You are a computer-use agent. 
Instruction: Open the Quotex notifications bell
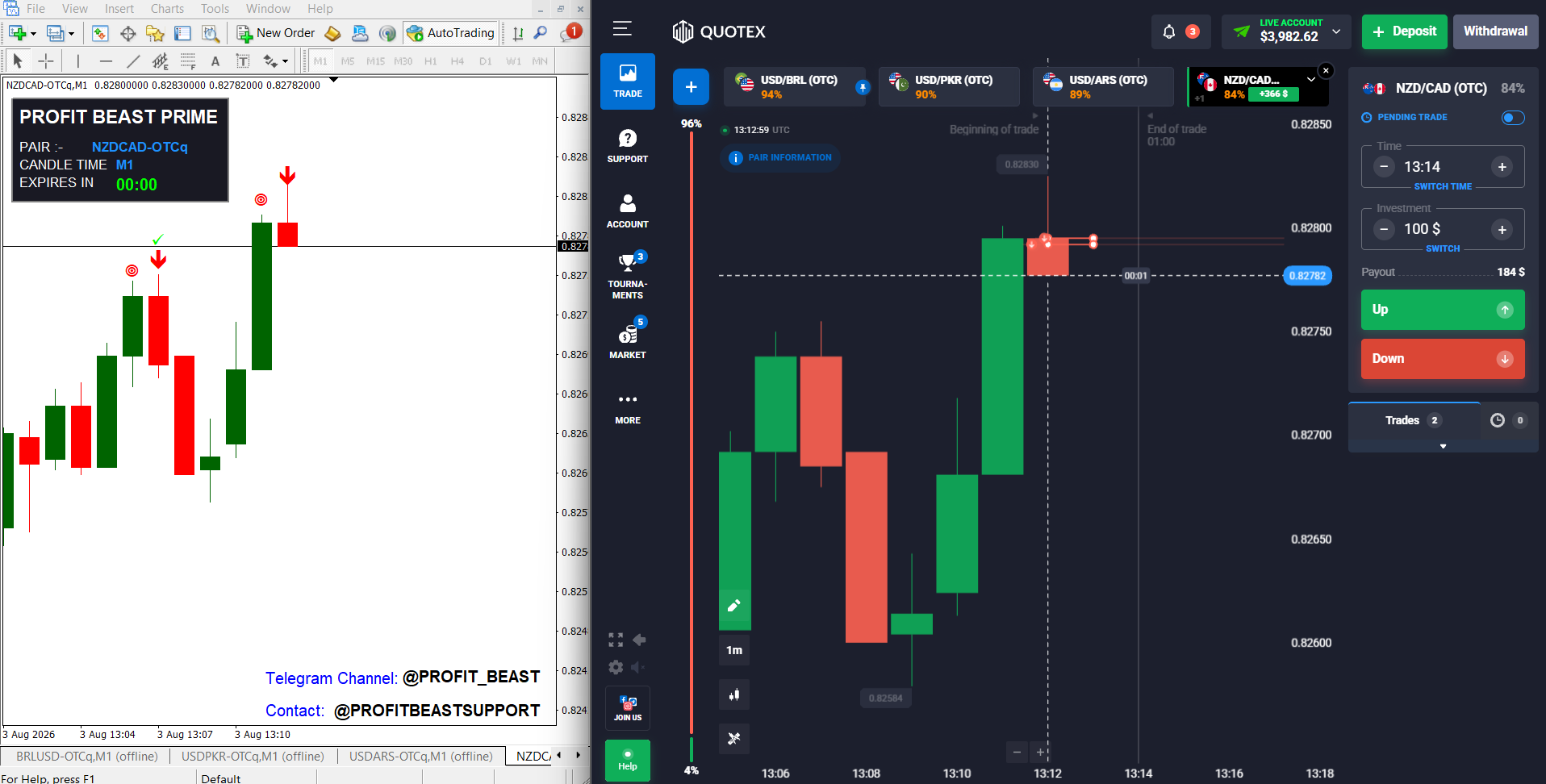(x=1168, y=31)
